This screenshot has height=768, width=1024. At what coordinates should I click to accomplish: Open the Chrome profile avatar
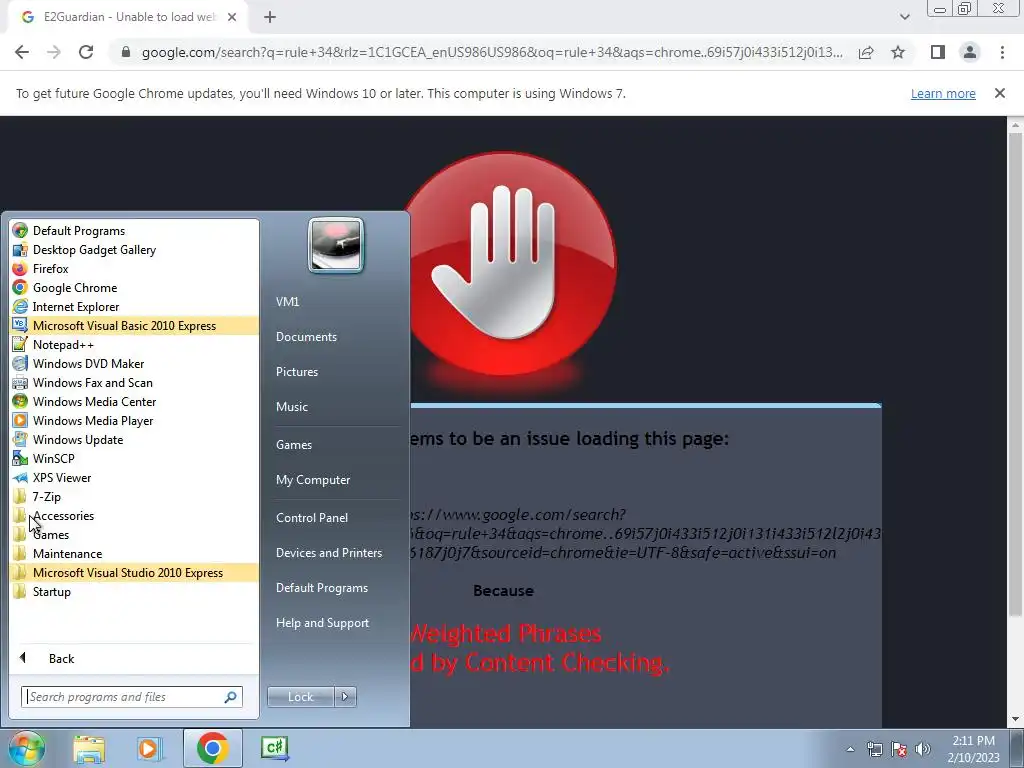(970, 52)
